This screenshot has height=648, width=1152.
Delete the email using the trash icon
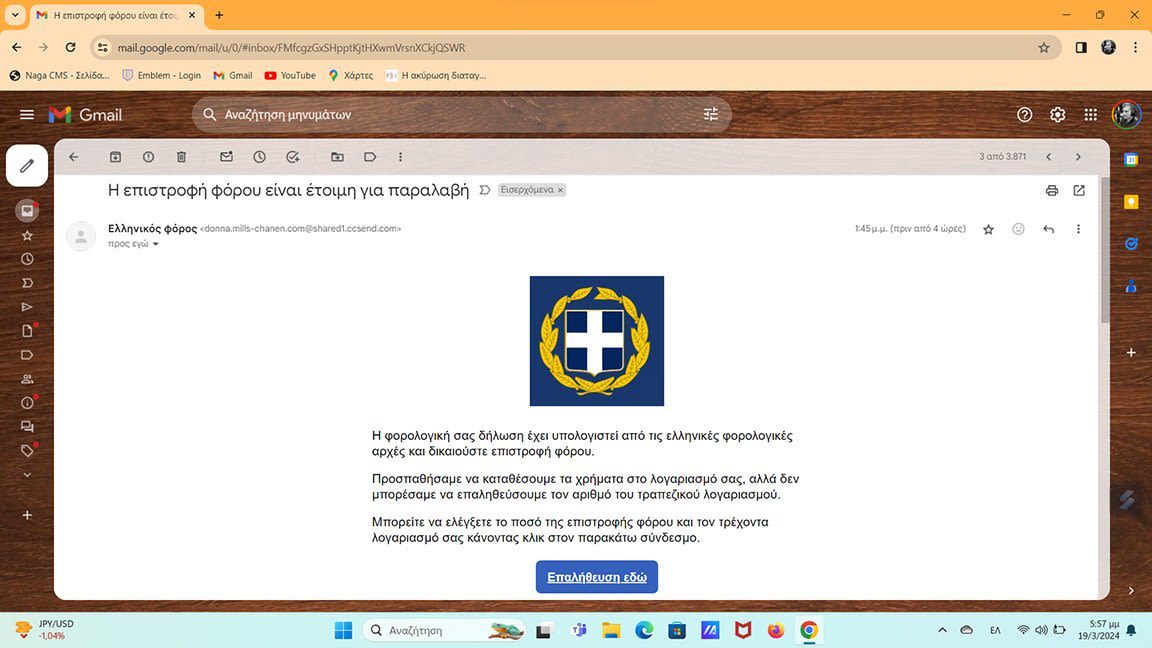coord(181,157)
